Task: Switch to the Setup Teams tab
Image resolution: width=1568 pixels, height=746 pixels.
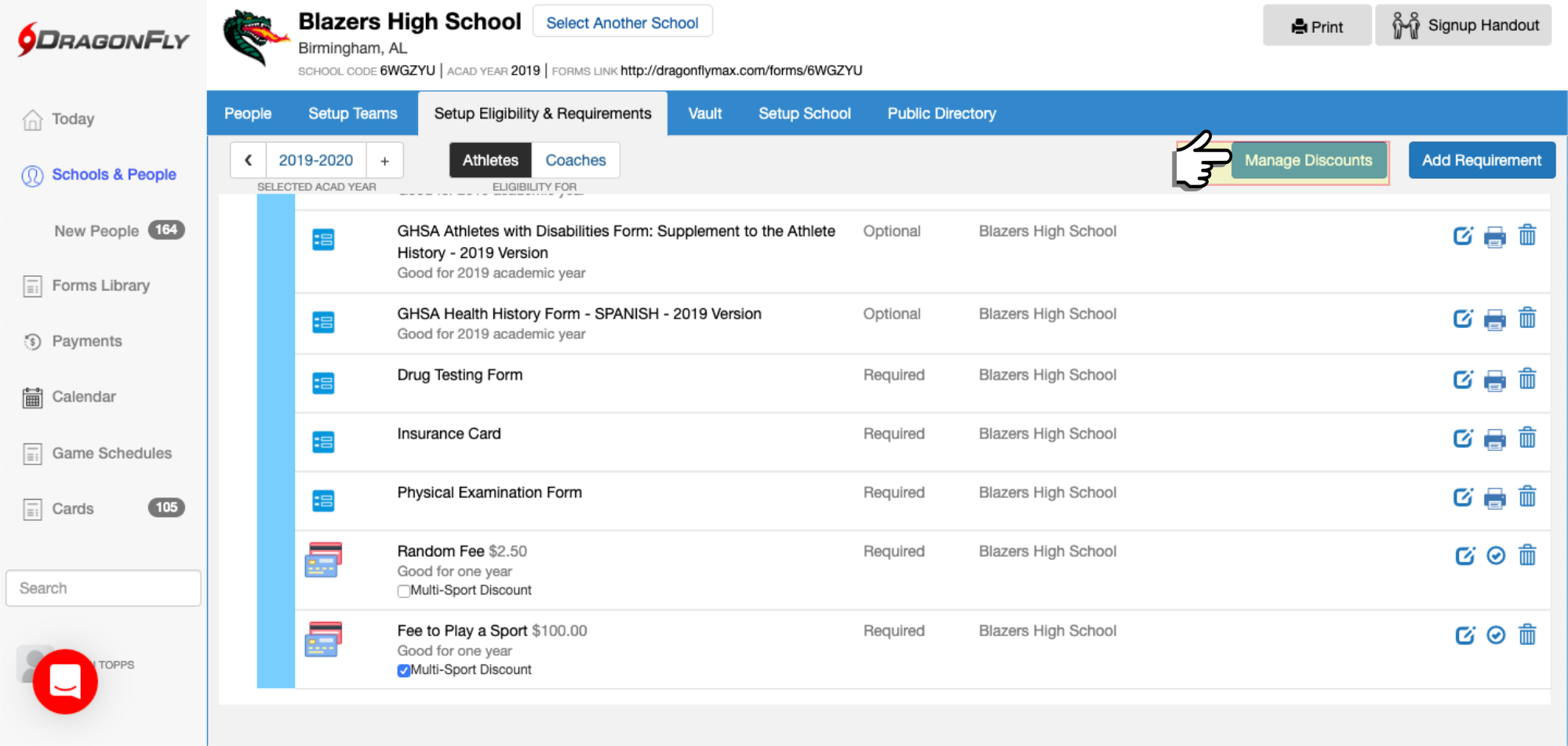Action: point(352,114)
